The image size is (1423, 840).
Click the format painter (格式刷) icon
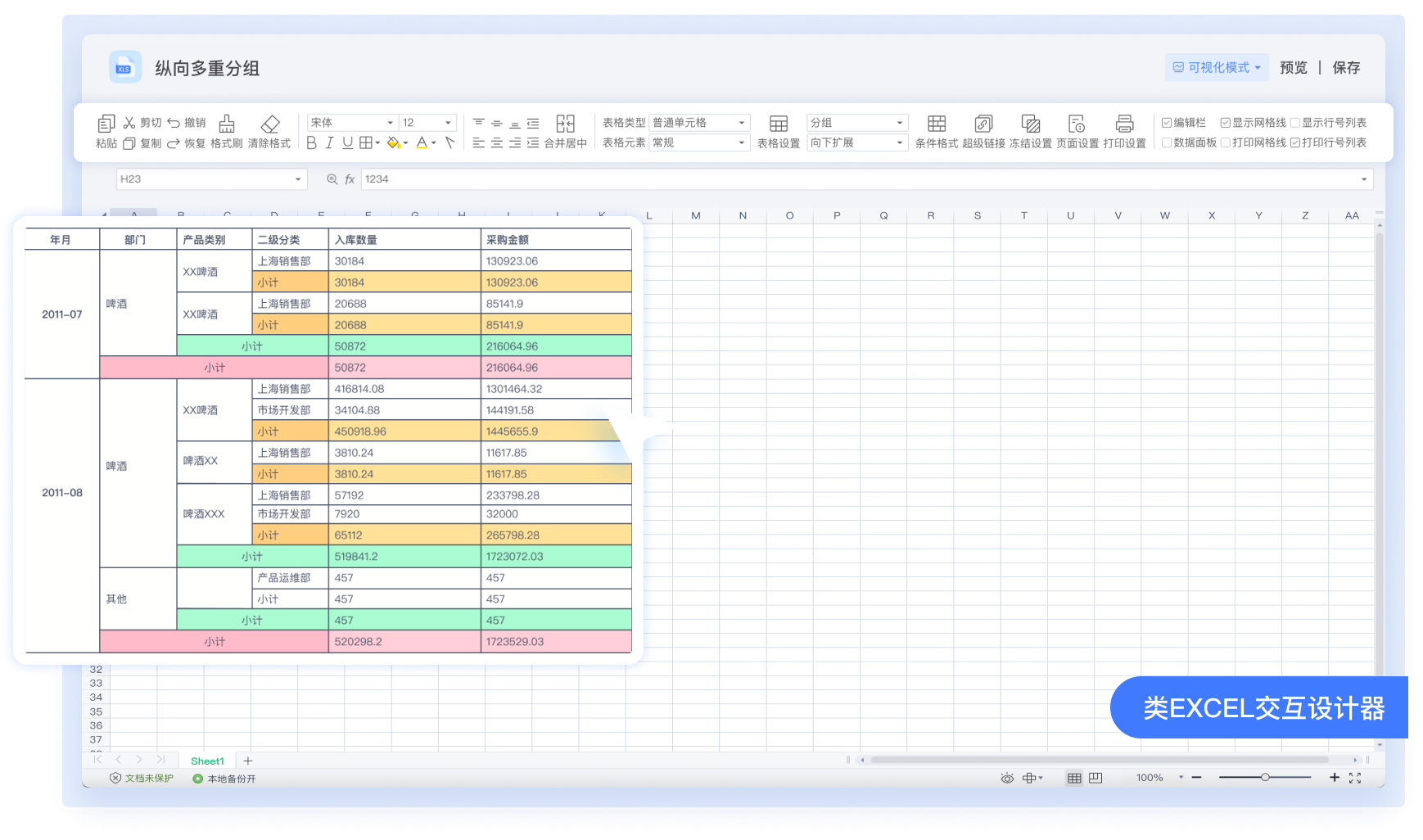(227, 124)
